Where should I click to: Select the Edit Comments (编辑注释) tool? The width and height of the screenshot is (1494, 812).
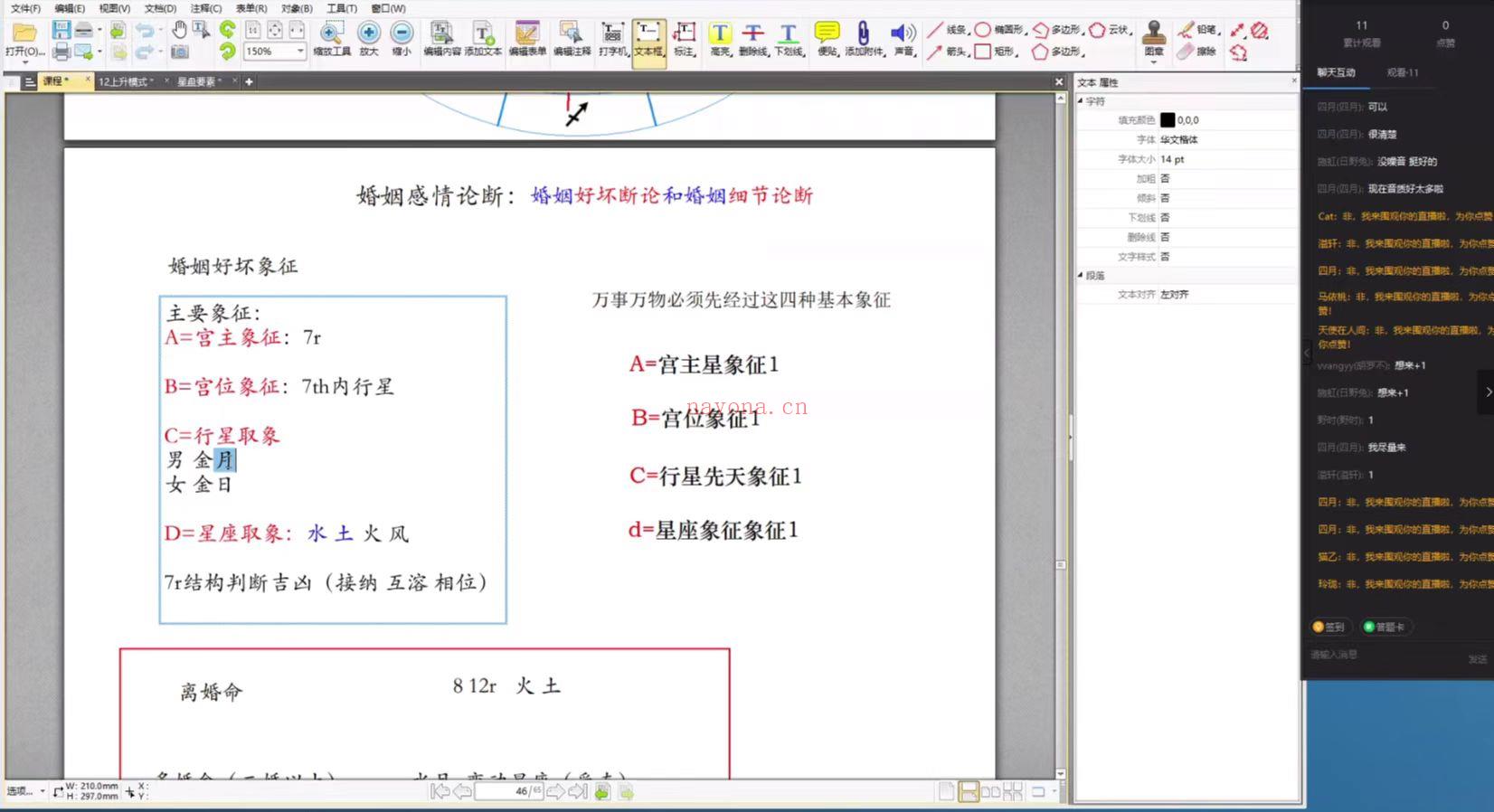[x=572, y=39]
